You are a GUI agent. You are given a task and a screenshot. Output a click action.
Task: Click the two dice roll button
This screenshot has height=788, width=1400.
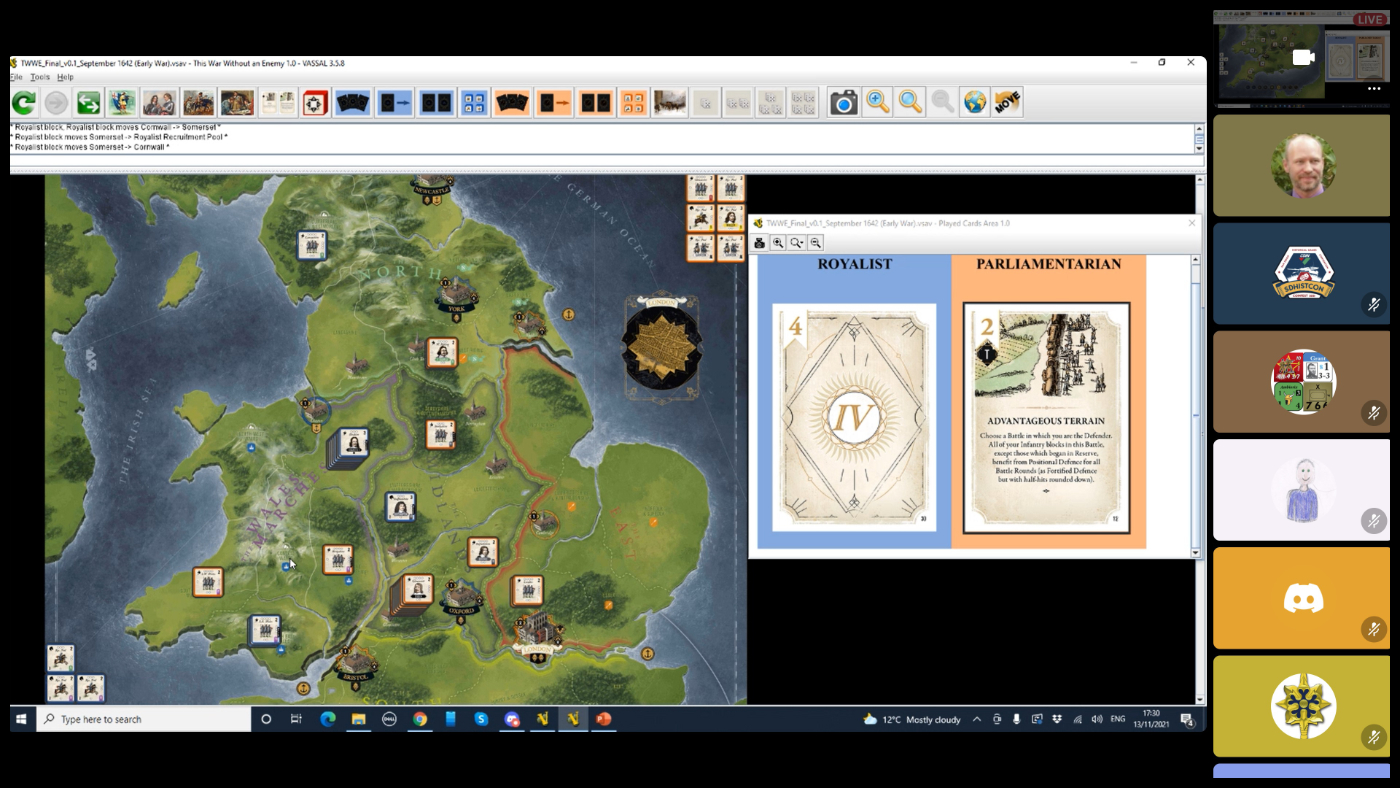click(x=738, y=102)
